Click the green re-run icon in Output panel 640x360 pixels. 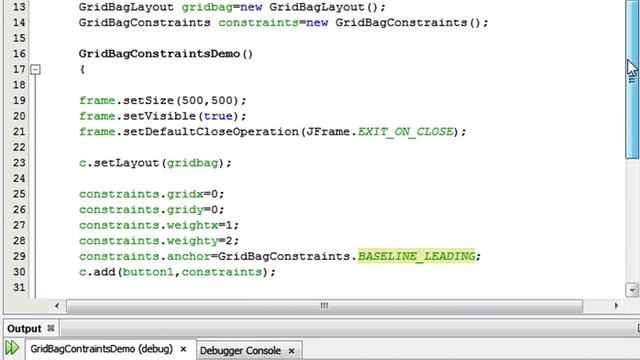tap(12, 348)
